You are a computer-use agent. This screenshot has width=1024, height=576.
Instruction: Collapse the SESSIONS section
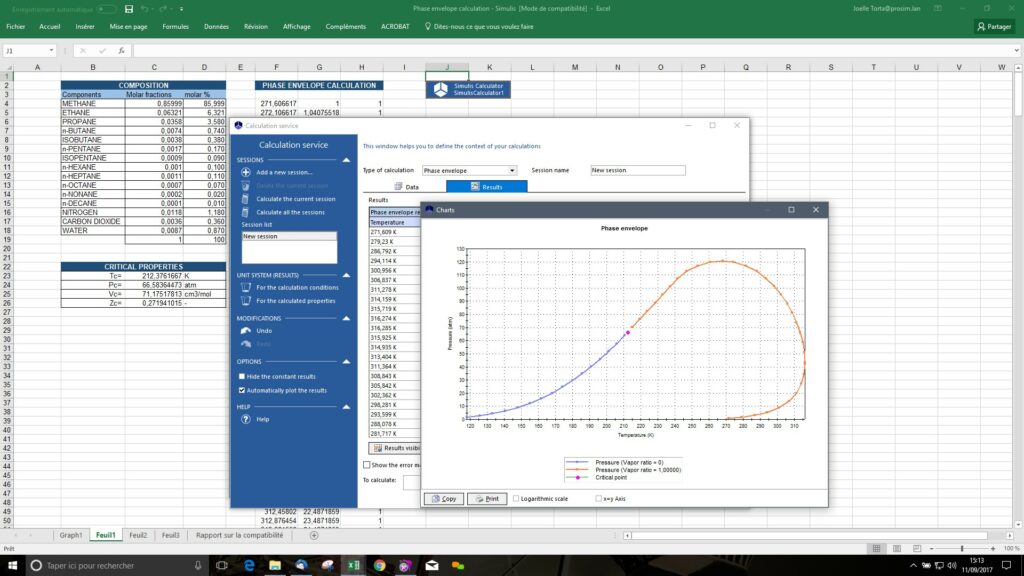[346, 160]
